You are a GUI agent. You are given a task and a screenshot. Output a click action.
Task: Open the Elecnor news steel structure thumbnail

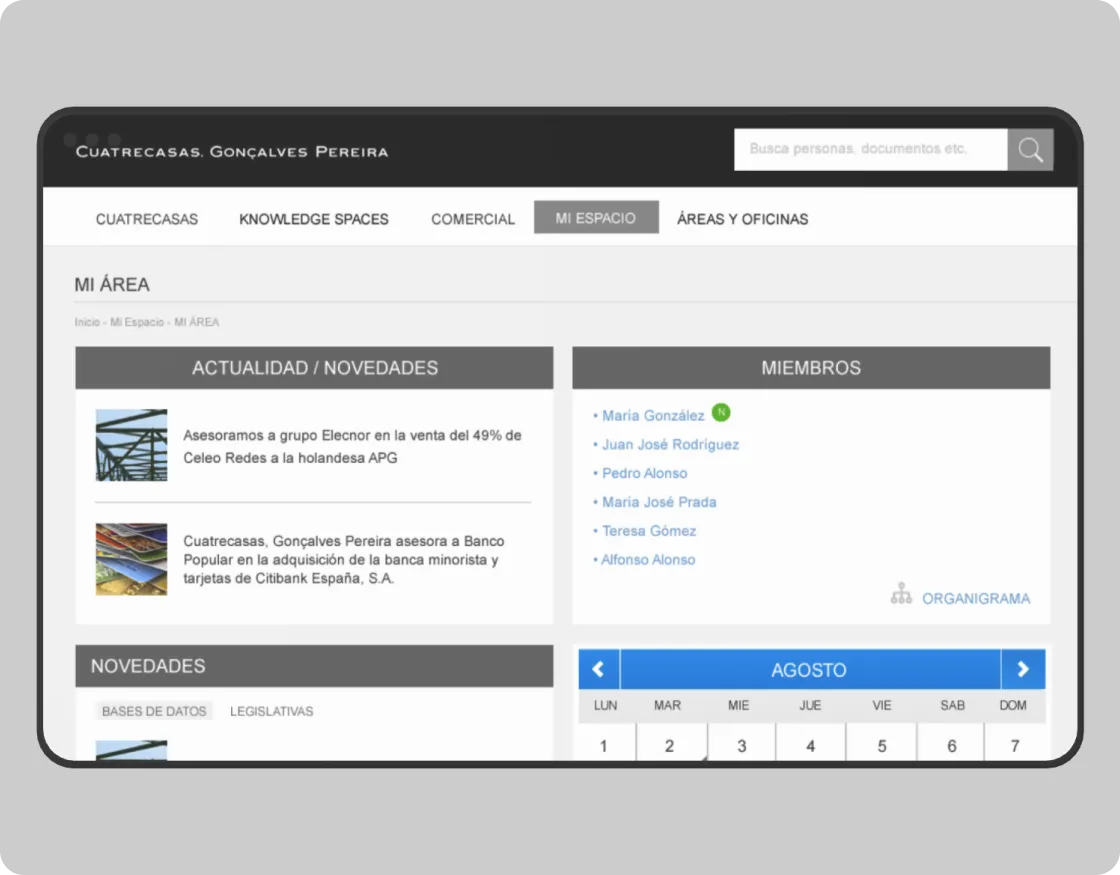[131, 445]
